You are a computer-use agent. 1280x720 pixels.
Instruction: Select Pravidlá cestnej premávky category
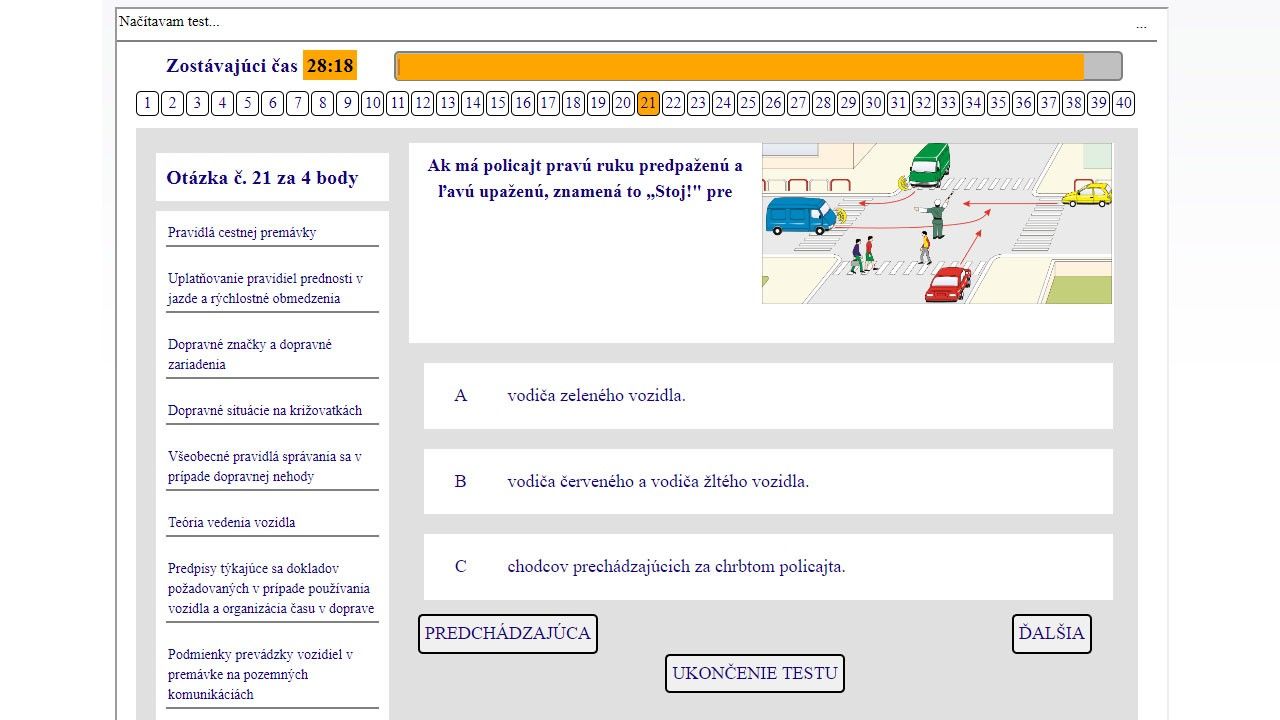pyautogui.click(x=242, y=233)
